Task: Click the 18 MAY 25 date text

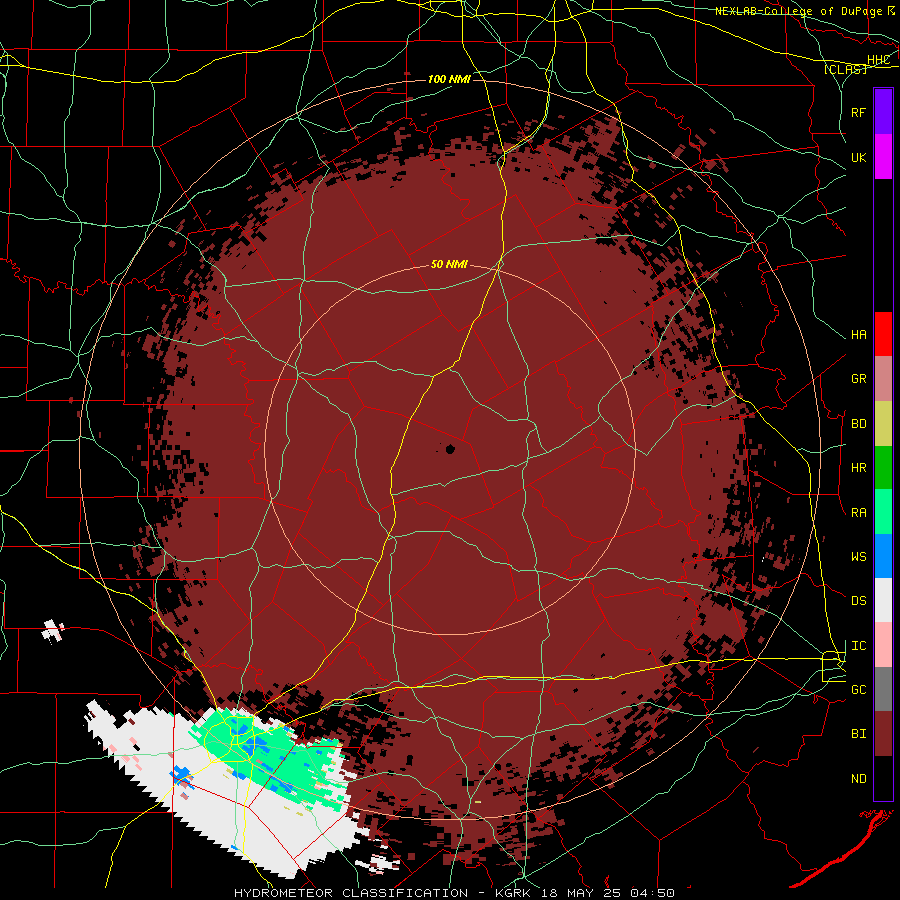Action: point(580,893)
